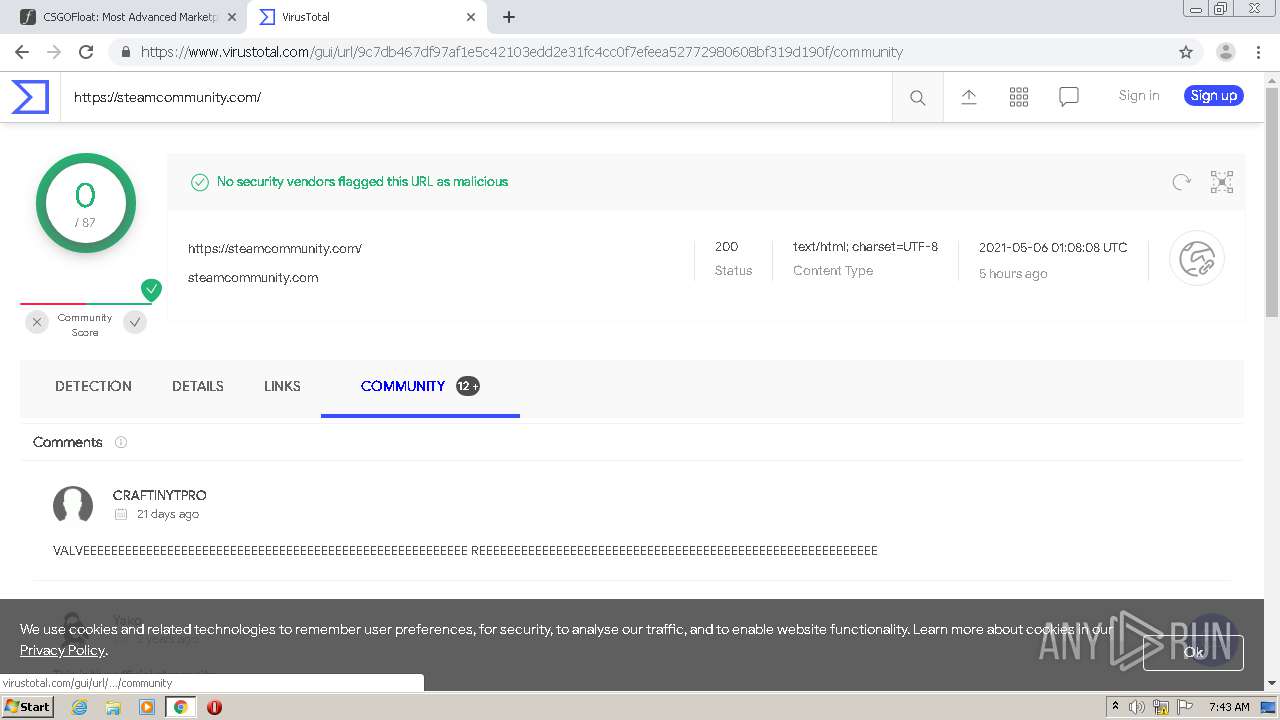
Task: Open a new Chrome tab
Action: coord(509,17)
